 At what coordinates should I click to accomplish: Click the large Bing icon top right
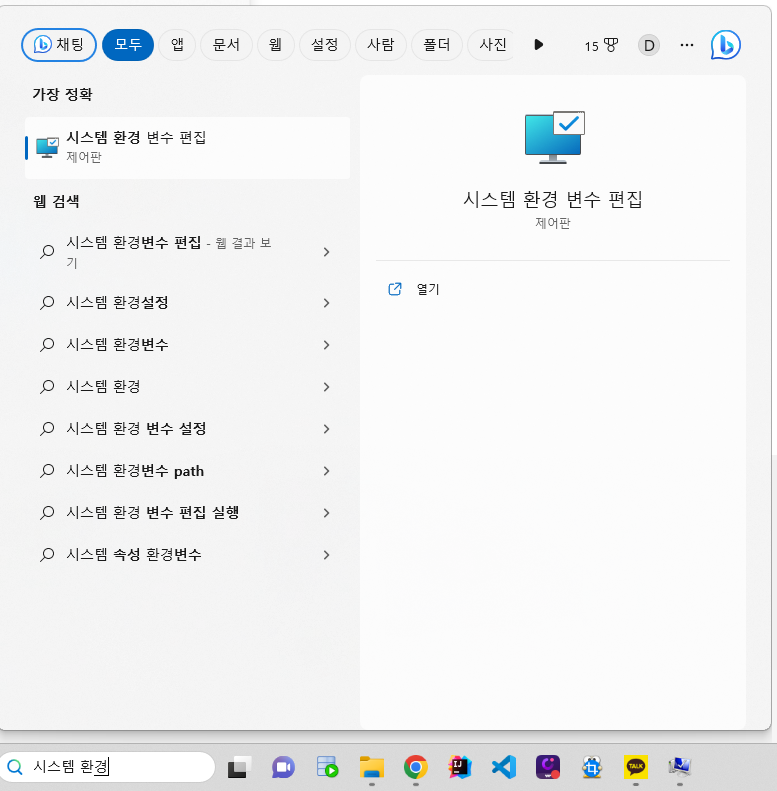(726, 45)
